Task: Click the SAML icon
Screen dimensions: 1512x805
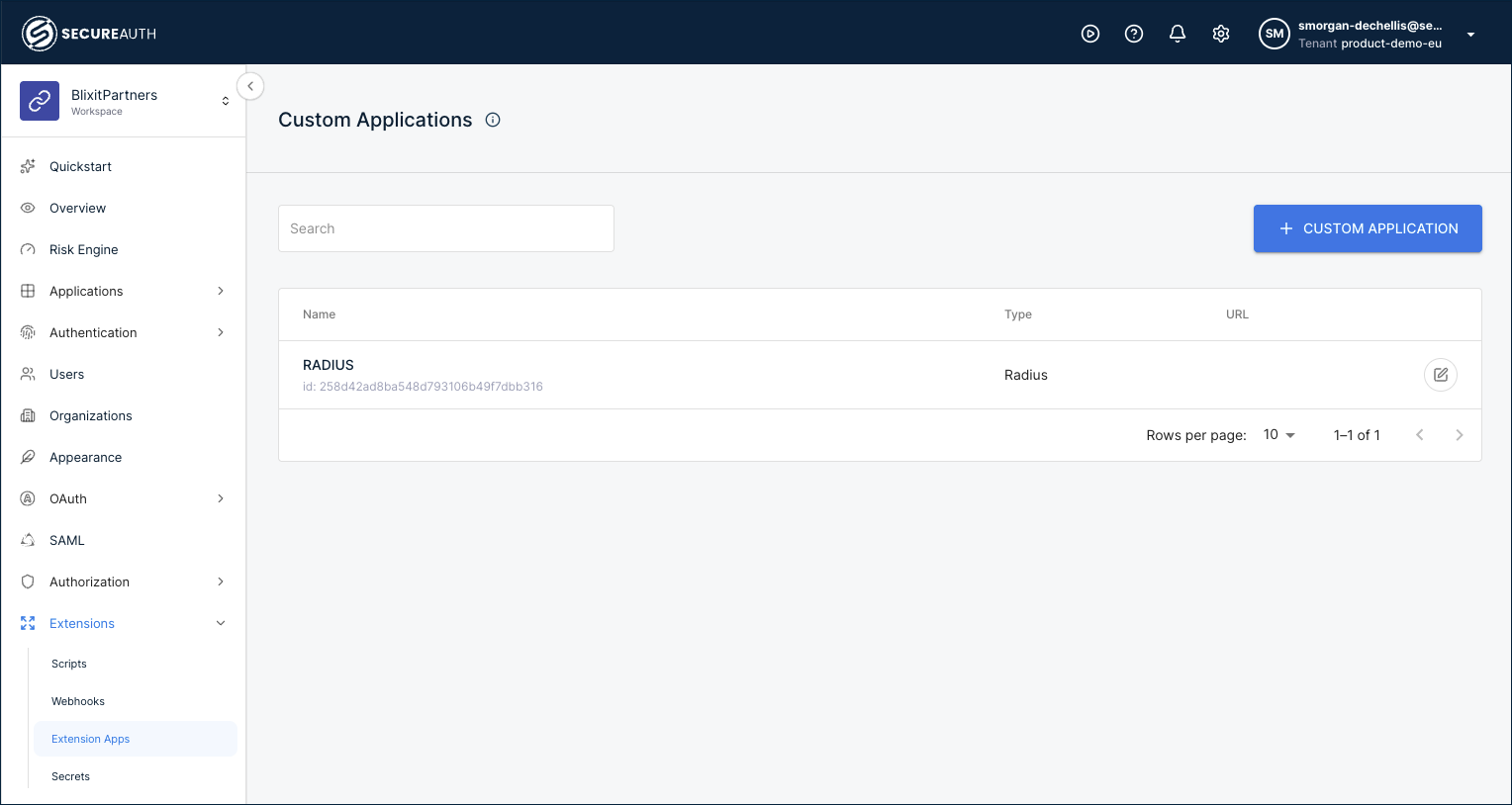Action: 28,540
